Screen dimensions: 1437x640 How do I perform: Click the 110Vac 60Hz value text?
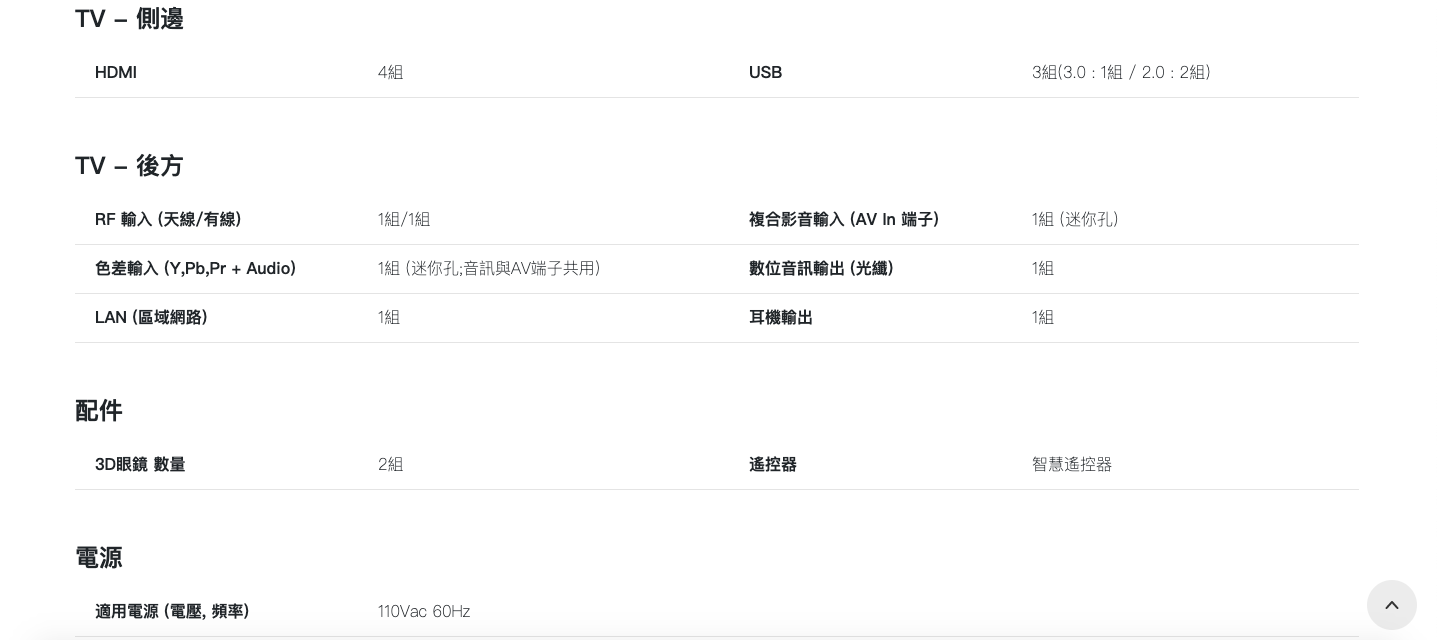[424, 612]
